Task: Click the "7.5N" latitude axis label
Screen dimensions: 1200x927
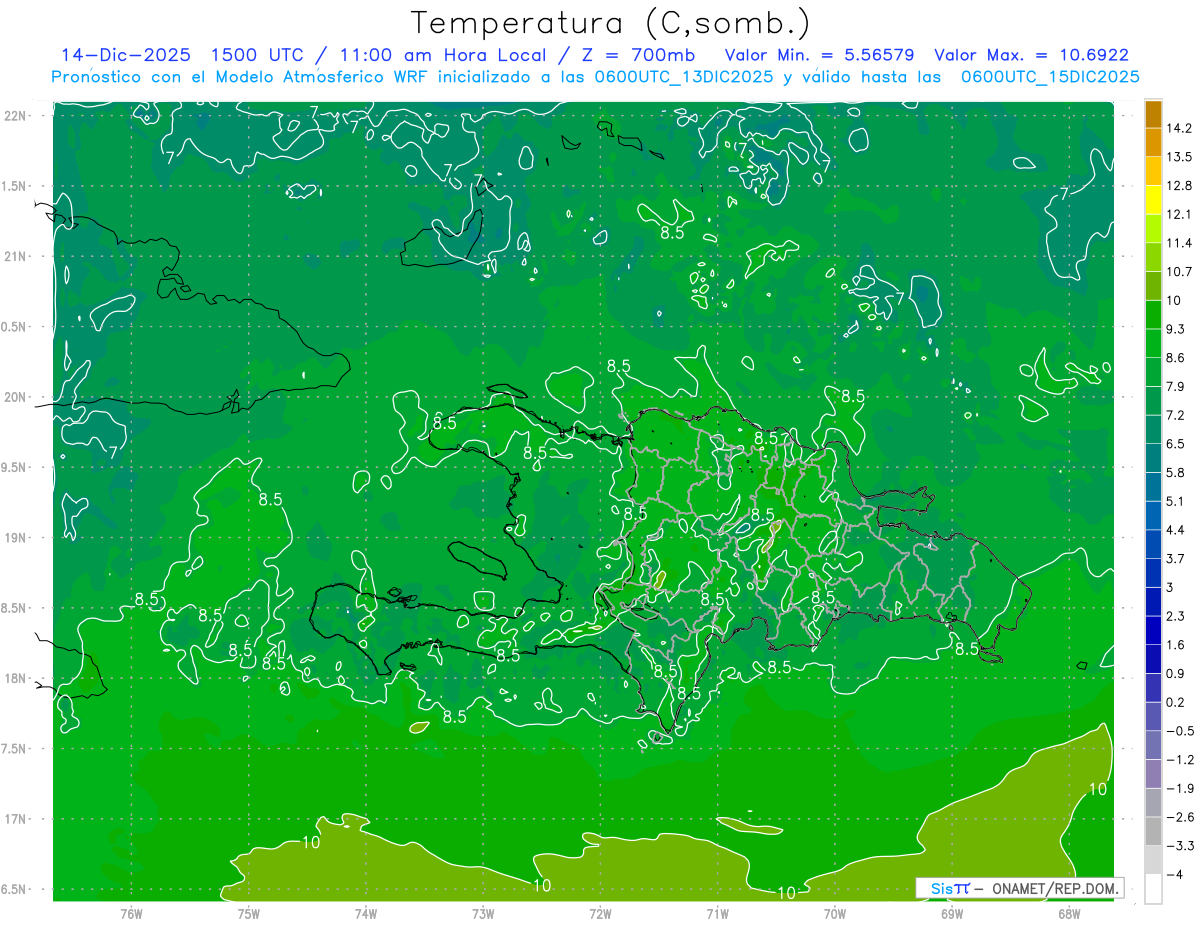Action: (x=15, y=749)
